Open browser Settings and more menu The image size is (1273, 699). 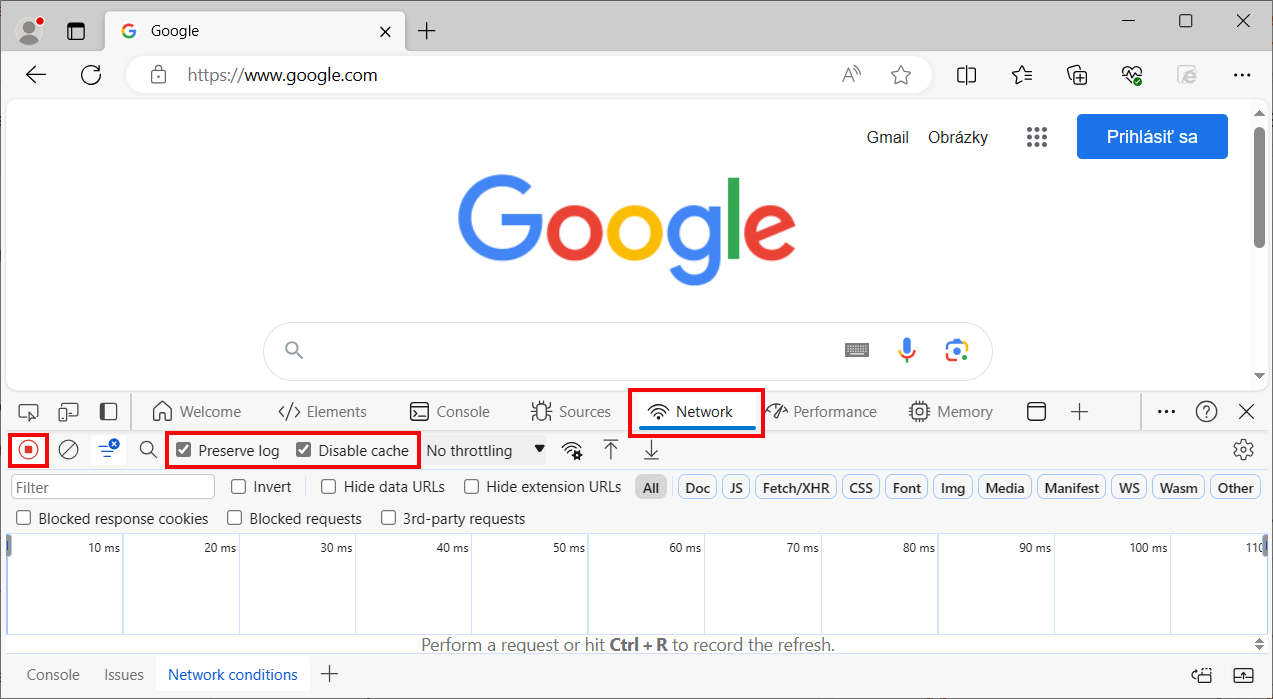click(x=1242, y=75)
